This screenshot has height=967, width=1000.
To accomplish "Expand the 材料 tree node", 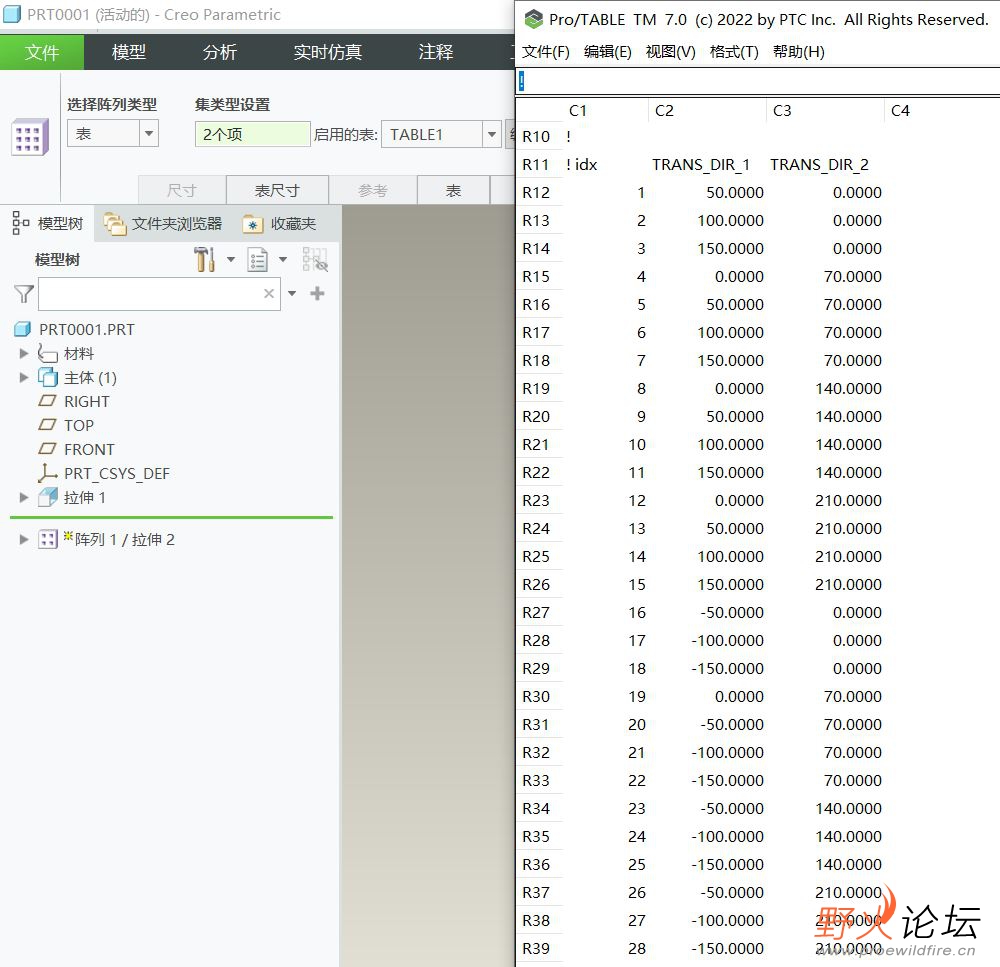I will coord(24,353).
